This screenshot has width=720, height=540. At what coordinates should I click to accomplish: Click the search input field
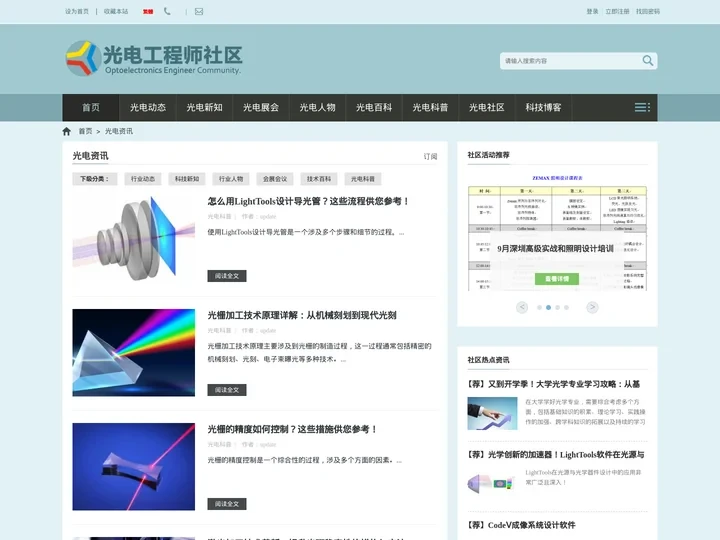click(x=569, y=61)
